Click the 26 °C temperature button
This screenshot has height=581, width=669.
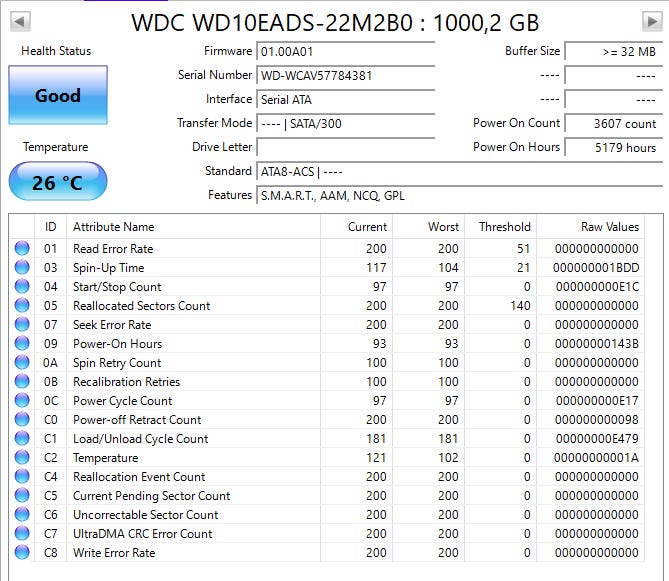58,181
